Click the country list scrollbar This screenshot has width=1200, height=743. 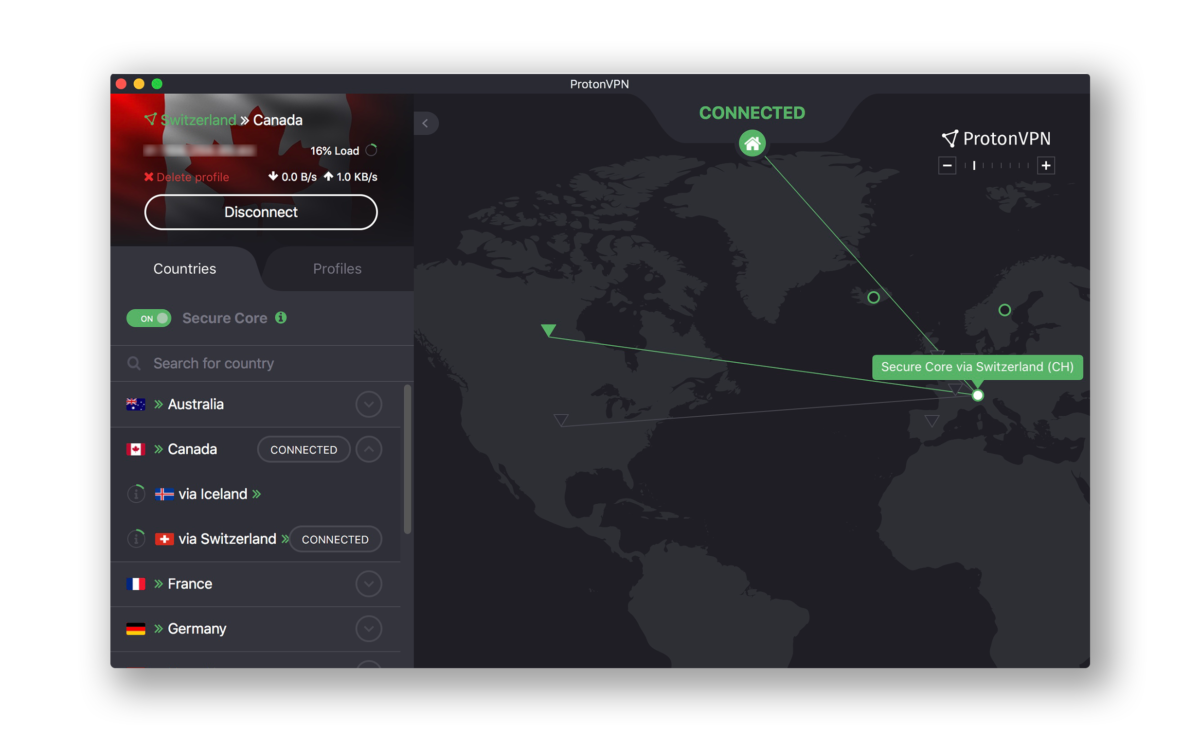pos(407,459)
